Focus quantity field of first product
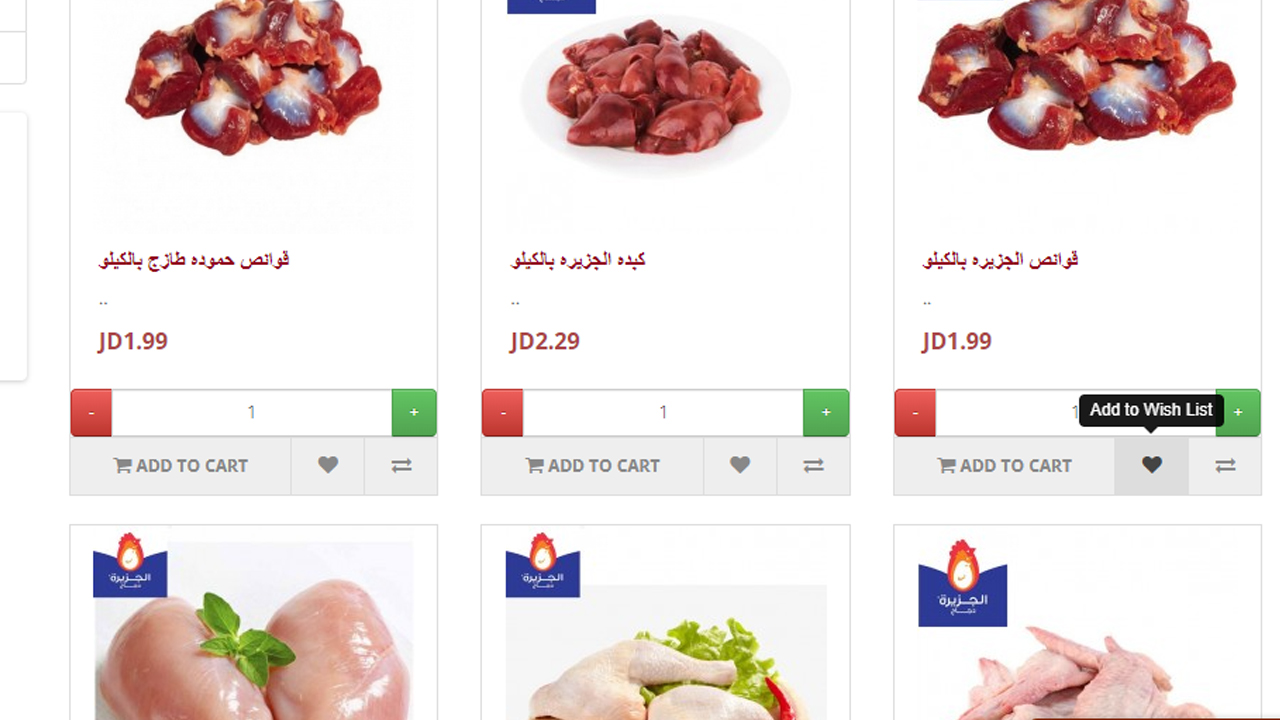1280x720 pixels. (252, 412)
